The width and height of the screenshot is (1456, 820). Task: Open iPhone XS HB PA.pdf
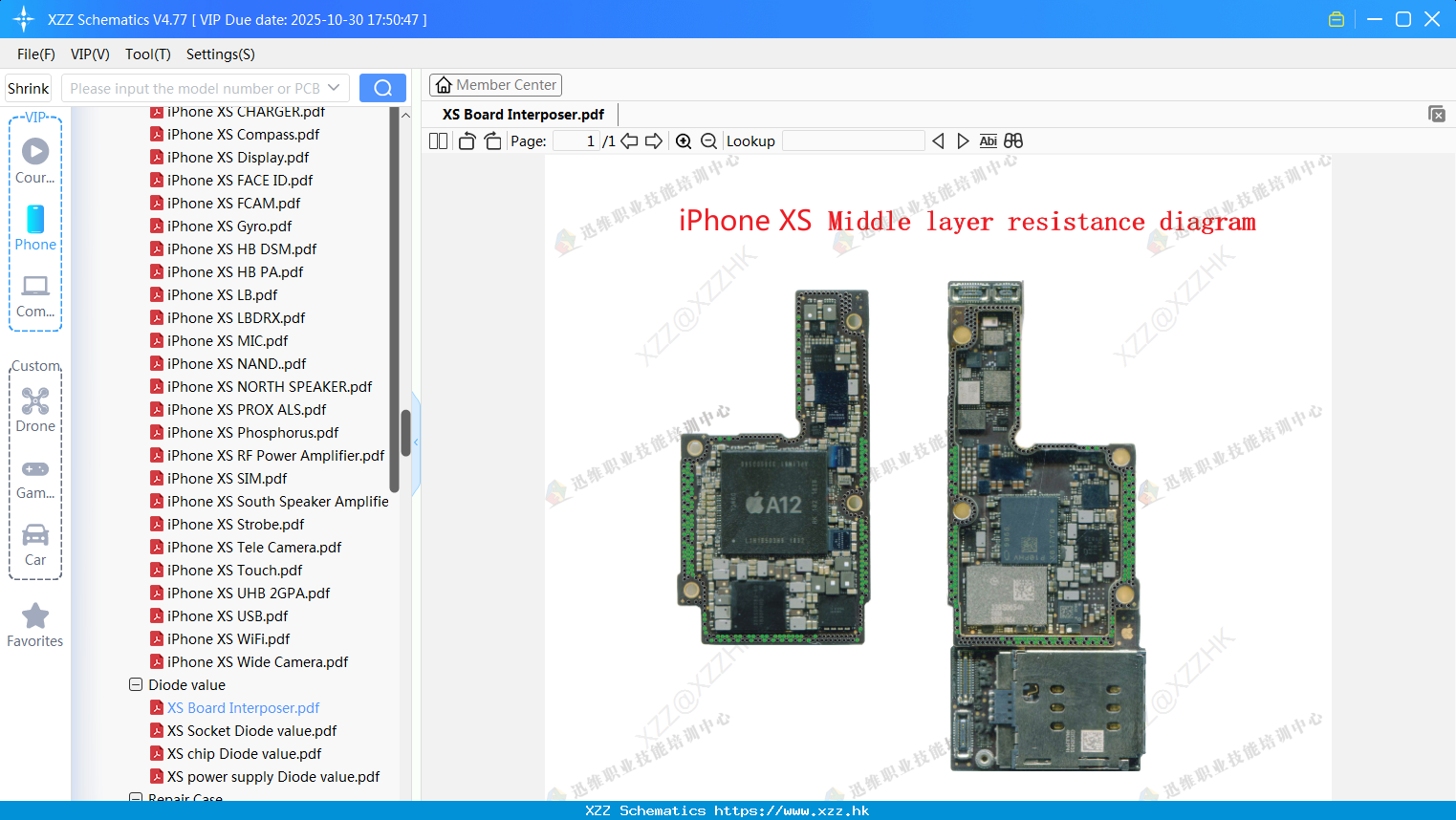click(x=235, y=272)
